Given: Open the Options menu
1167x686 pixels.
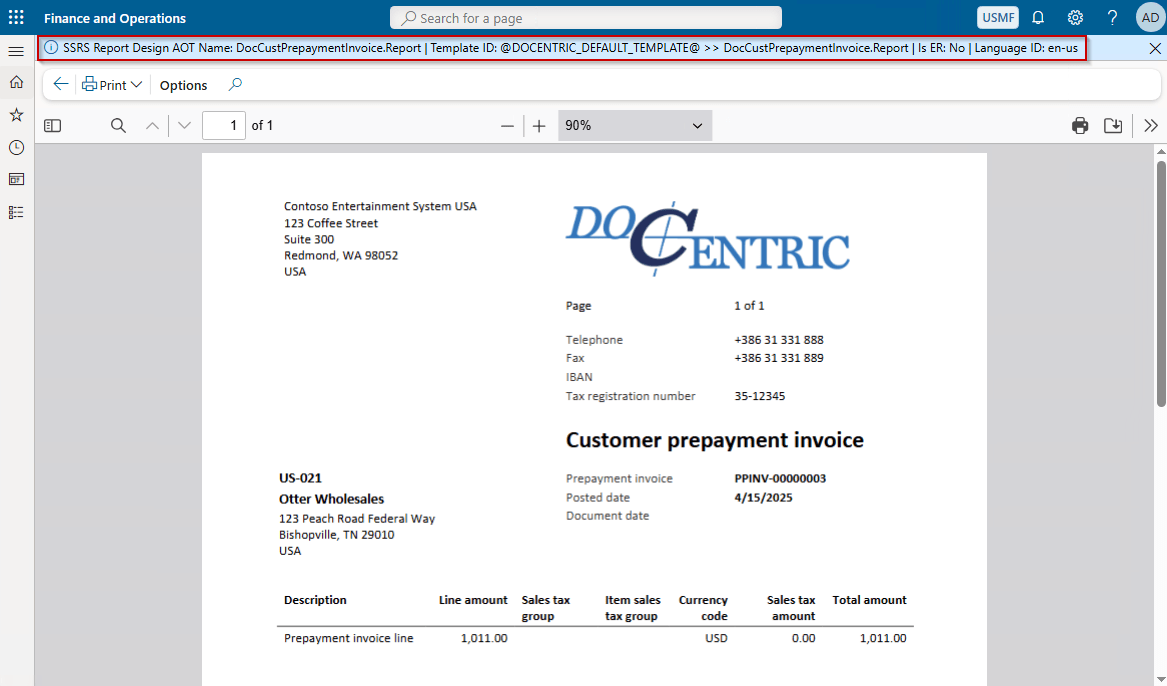Looking at the screenshot, I should pos(183,85).
